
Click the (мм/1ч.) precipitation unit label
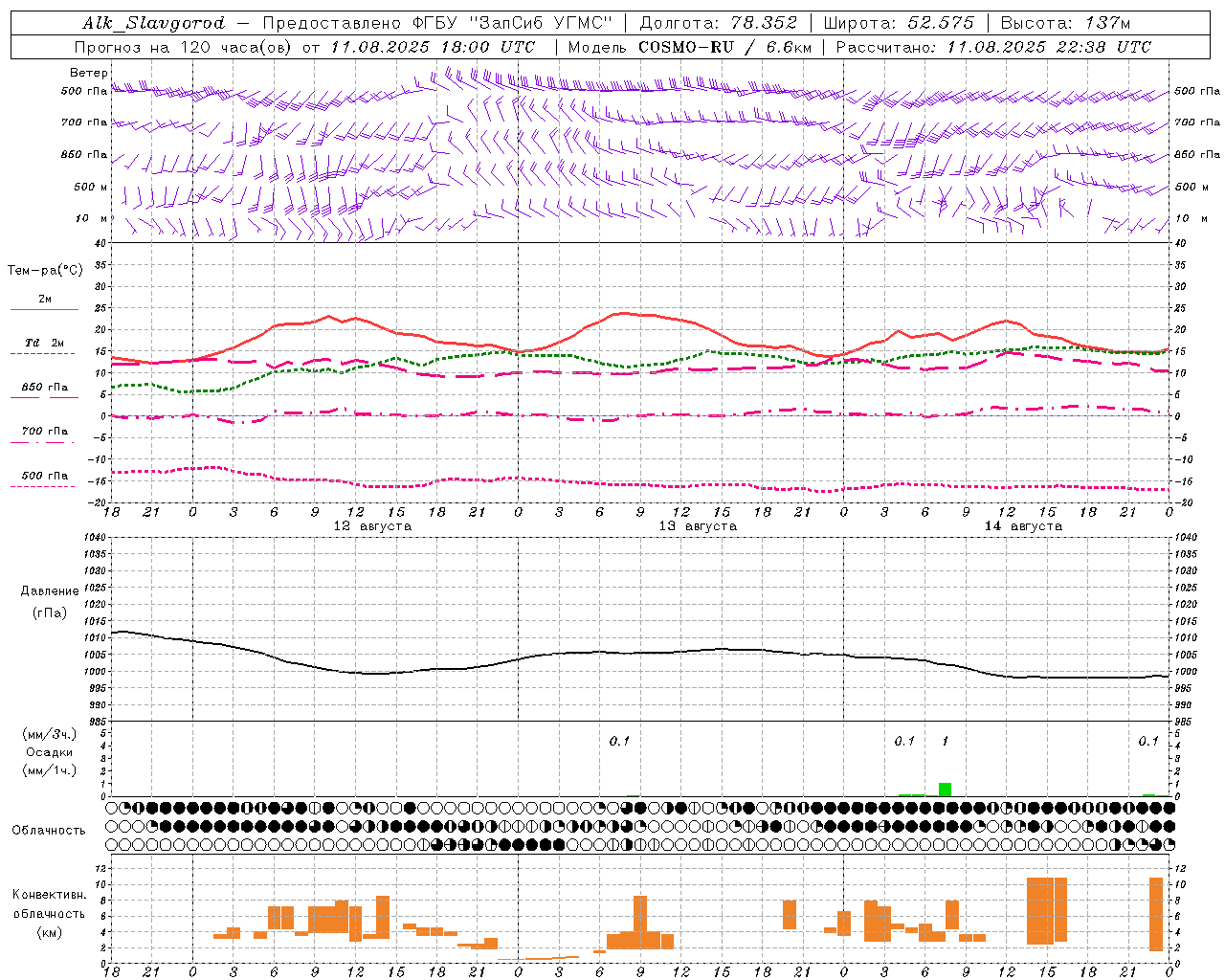[50, 770]
